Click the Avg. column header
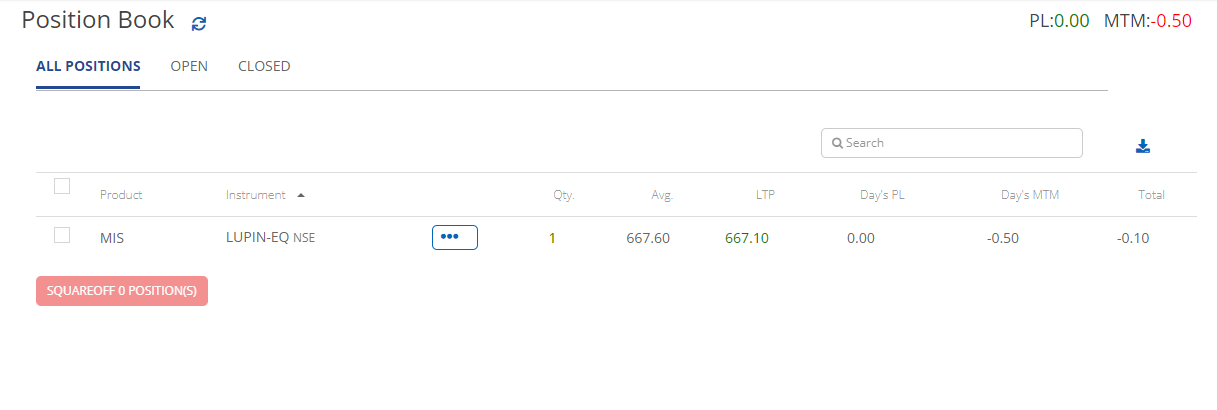This screenshot has width=1217, height=410. coord(662,195)
